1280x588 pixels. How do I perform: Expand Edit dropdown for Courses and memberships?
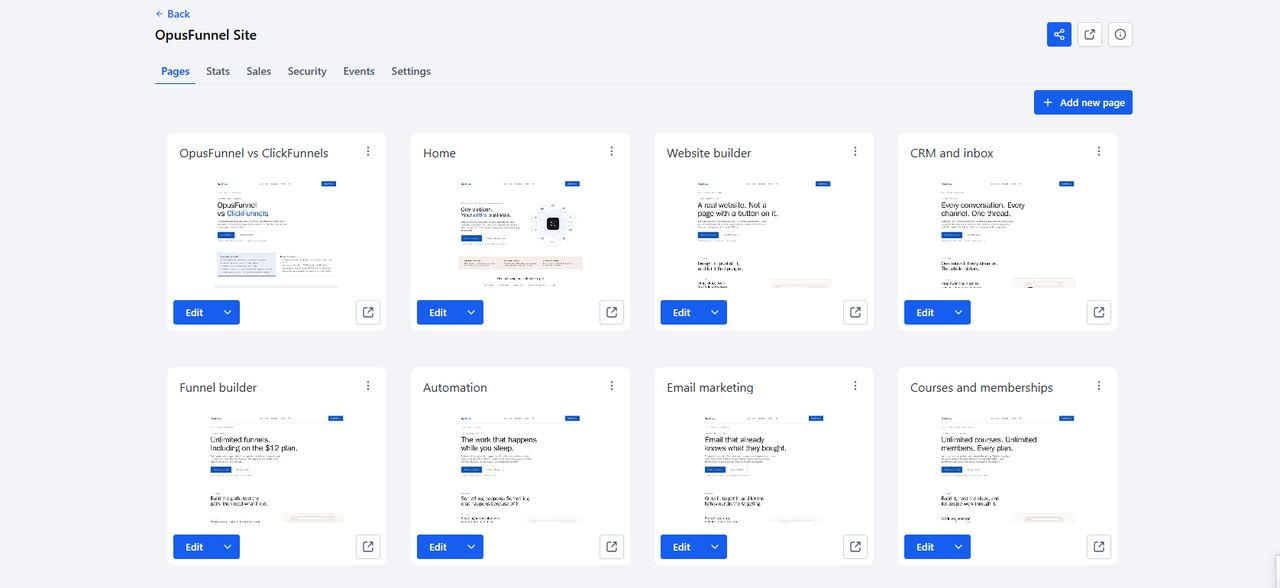958,546
